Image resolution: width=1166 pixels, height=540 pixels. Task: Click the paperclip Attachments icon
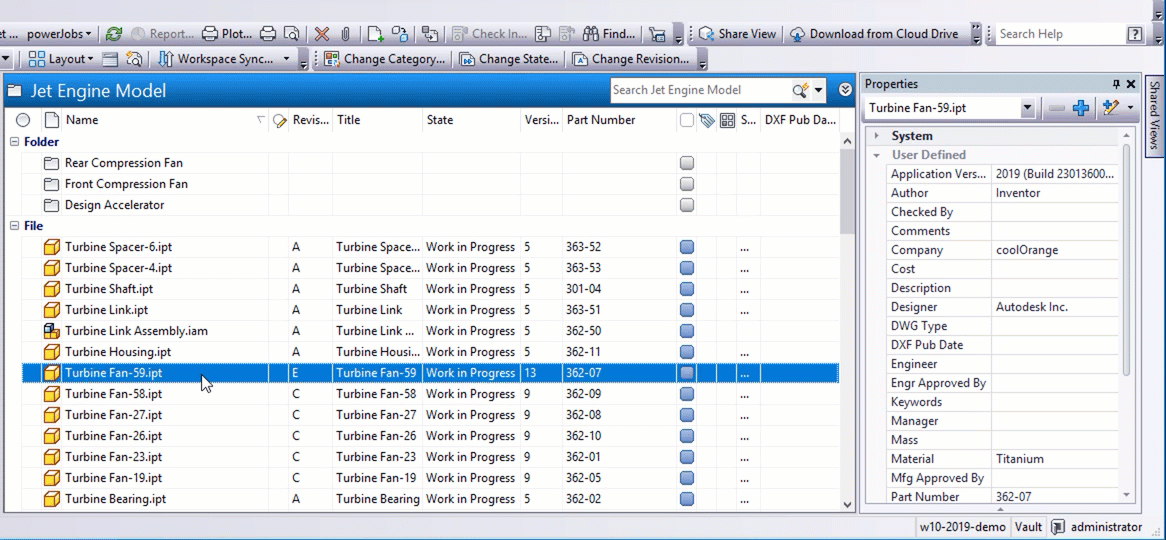click(x=345, y=33)
